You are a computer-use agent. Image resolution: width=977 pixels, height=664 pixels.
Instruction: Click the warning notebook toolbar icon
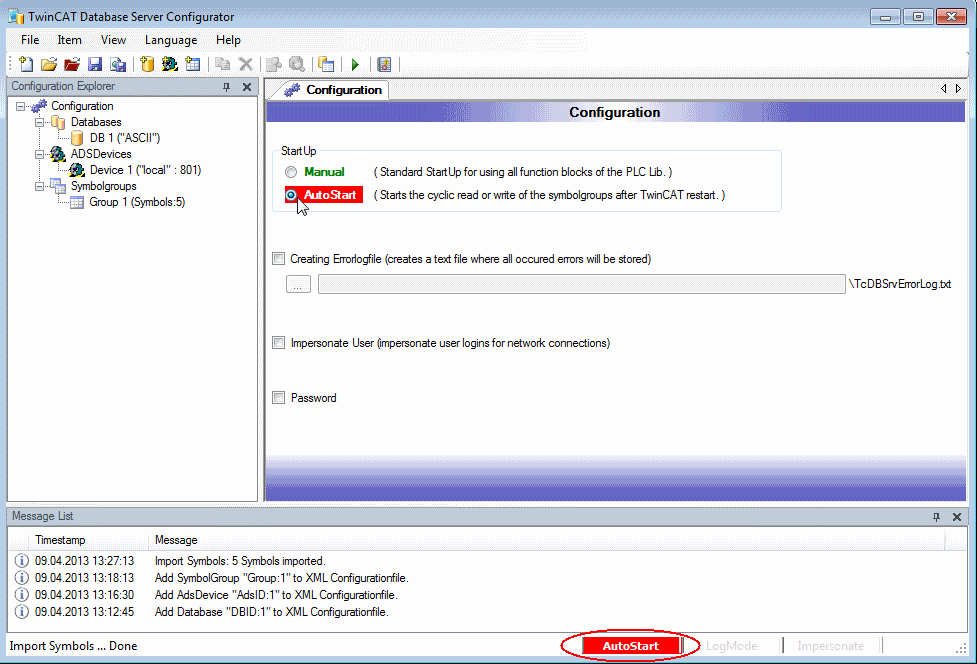pyautogui.click(x=384, y=64)
